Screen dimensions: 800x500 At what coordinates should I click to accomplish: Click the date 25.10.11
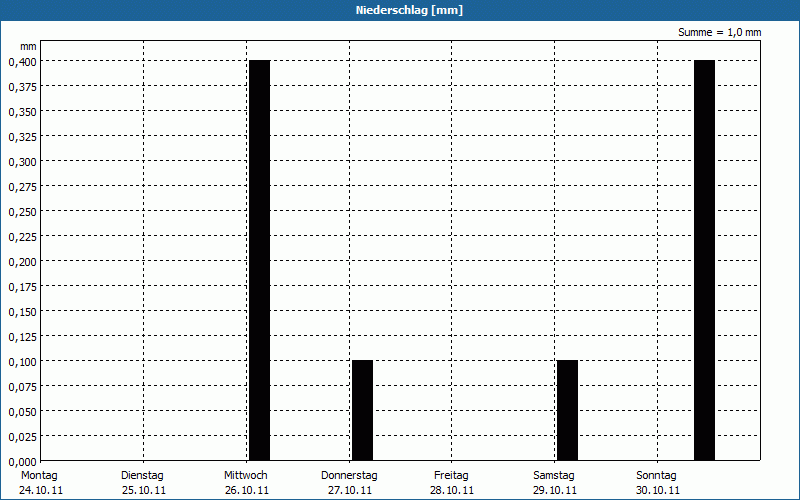144,490
